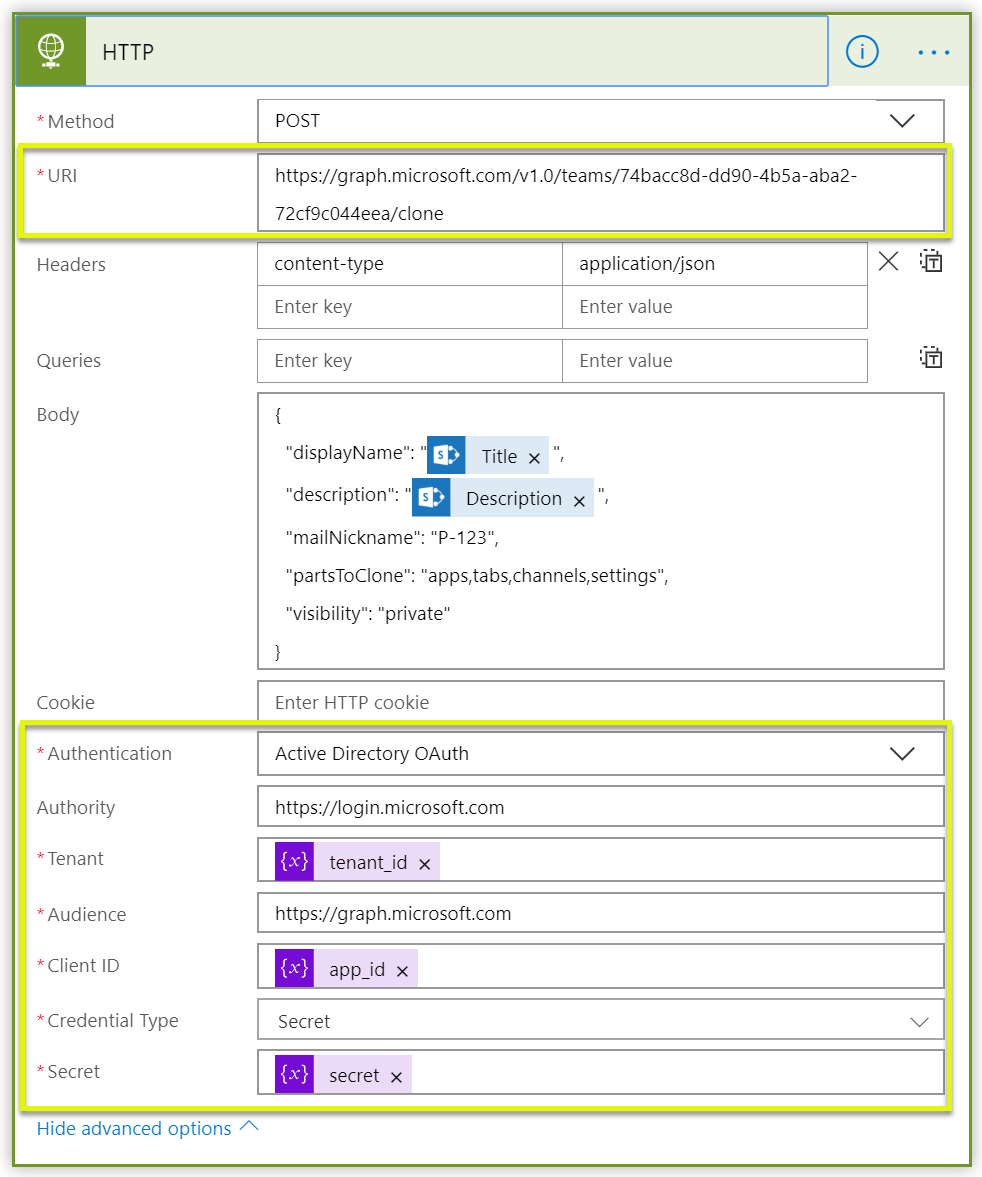This screenshot has height=1177, width=982.
Task: Click the partsToClone line in Body
Action: [x=477, y=576]
